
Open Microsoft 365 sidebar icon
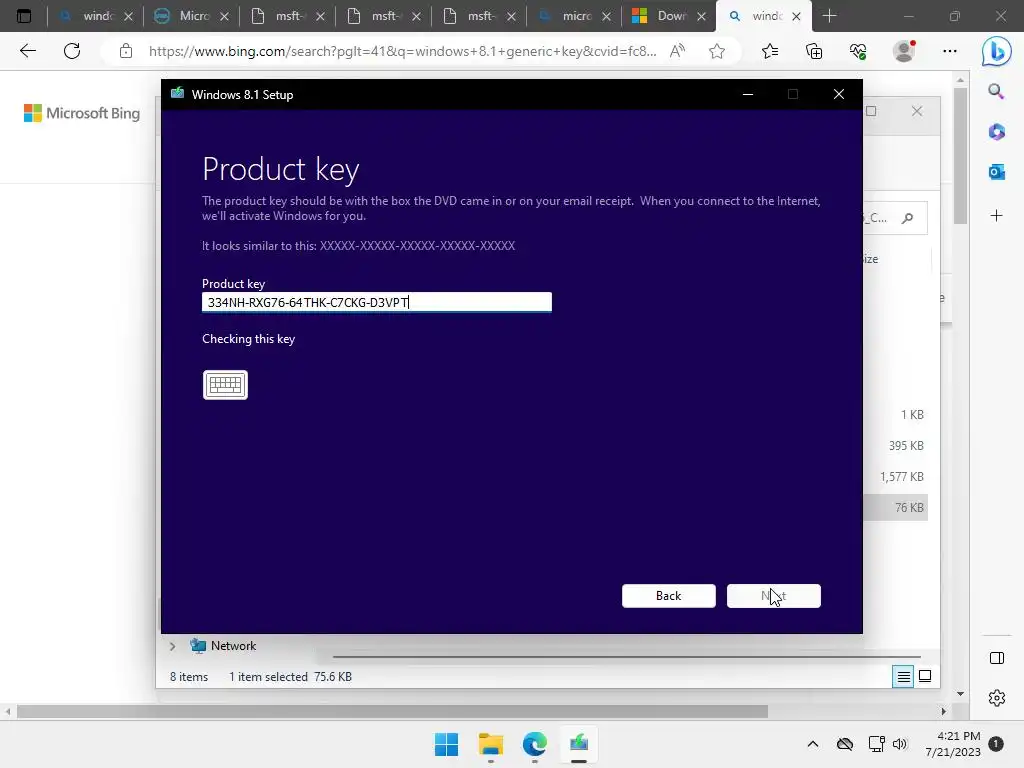coord(997,132)
